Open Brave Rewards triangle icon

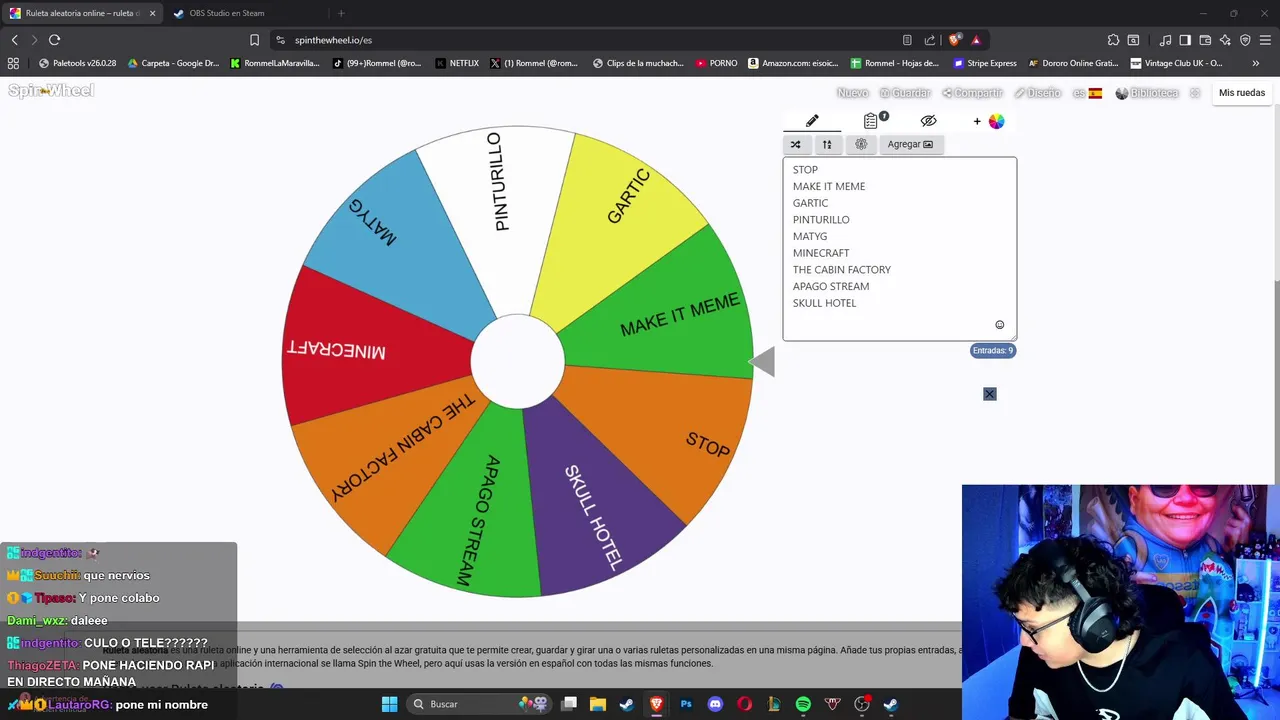(976, 40)
